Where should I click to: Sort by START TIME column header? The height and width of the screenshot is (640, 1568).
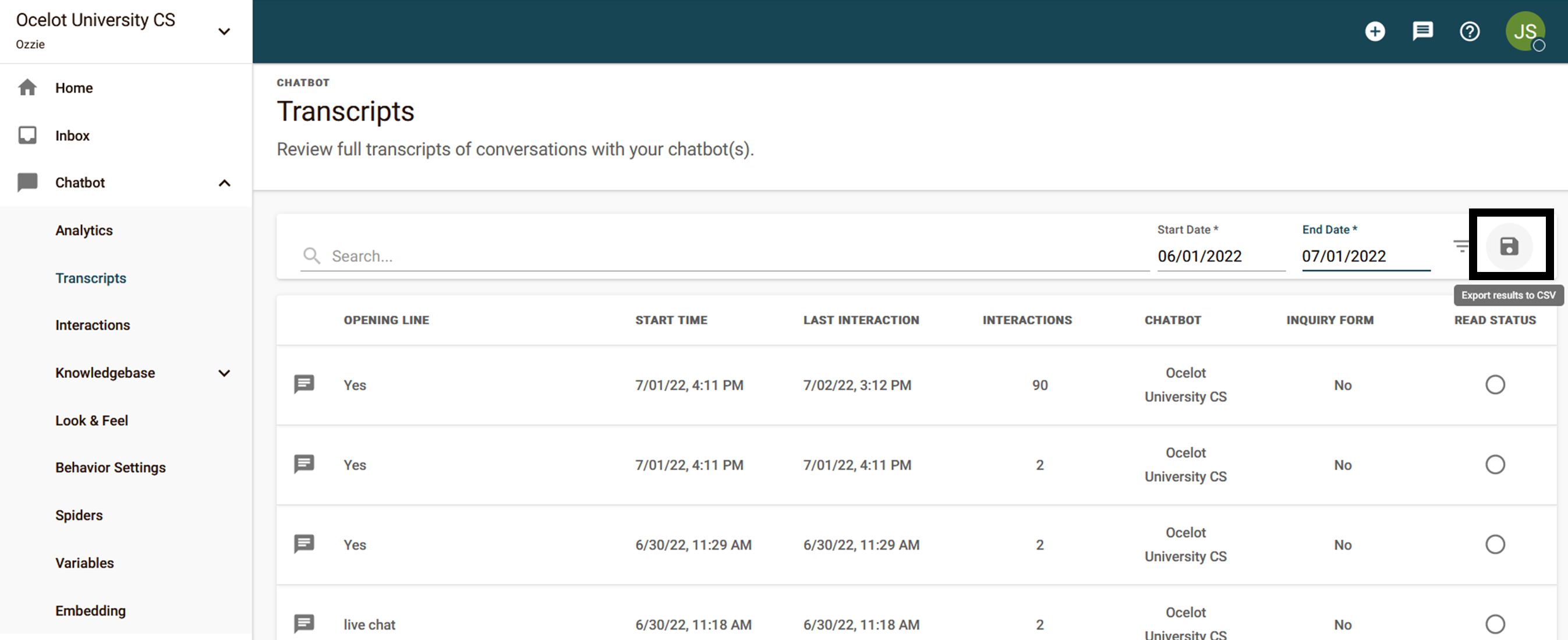(671, 320)
